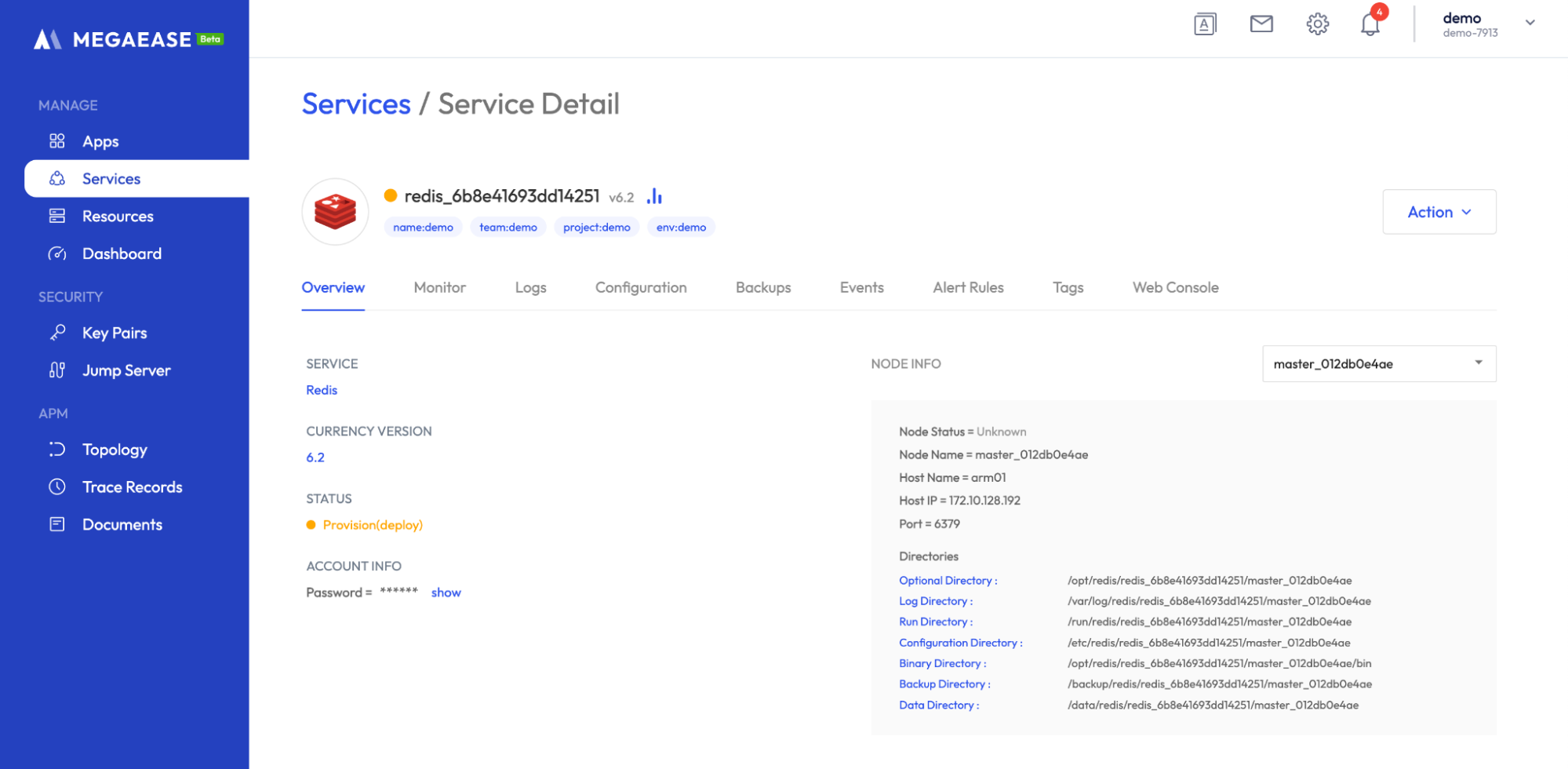This screenshot has width=1568, height=769.
Task: Show the hidden account password
Action: 446,592
